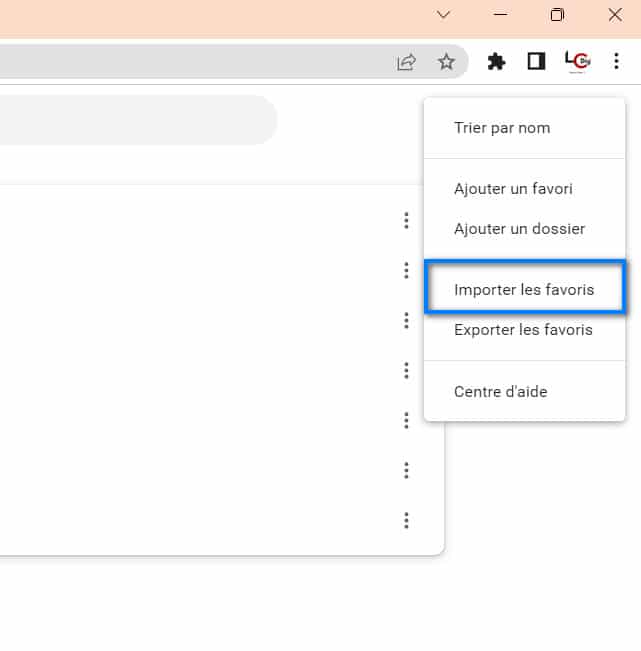This screenshot has width=641, height=651.
Task: Click the bookmarks search field
Action: pyautogui.click(x=138, y=120)
